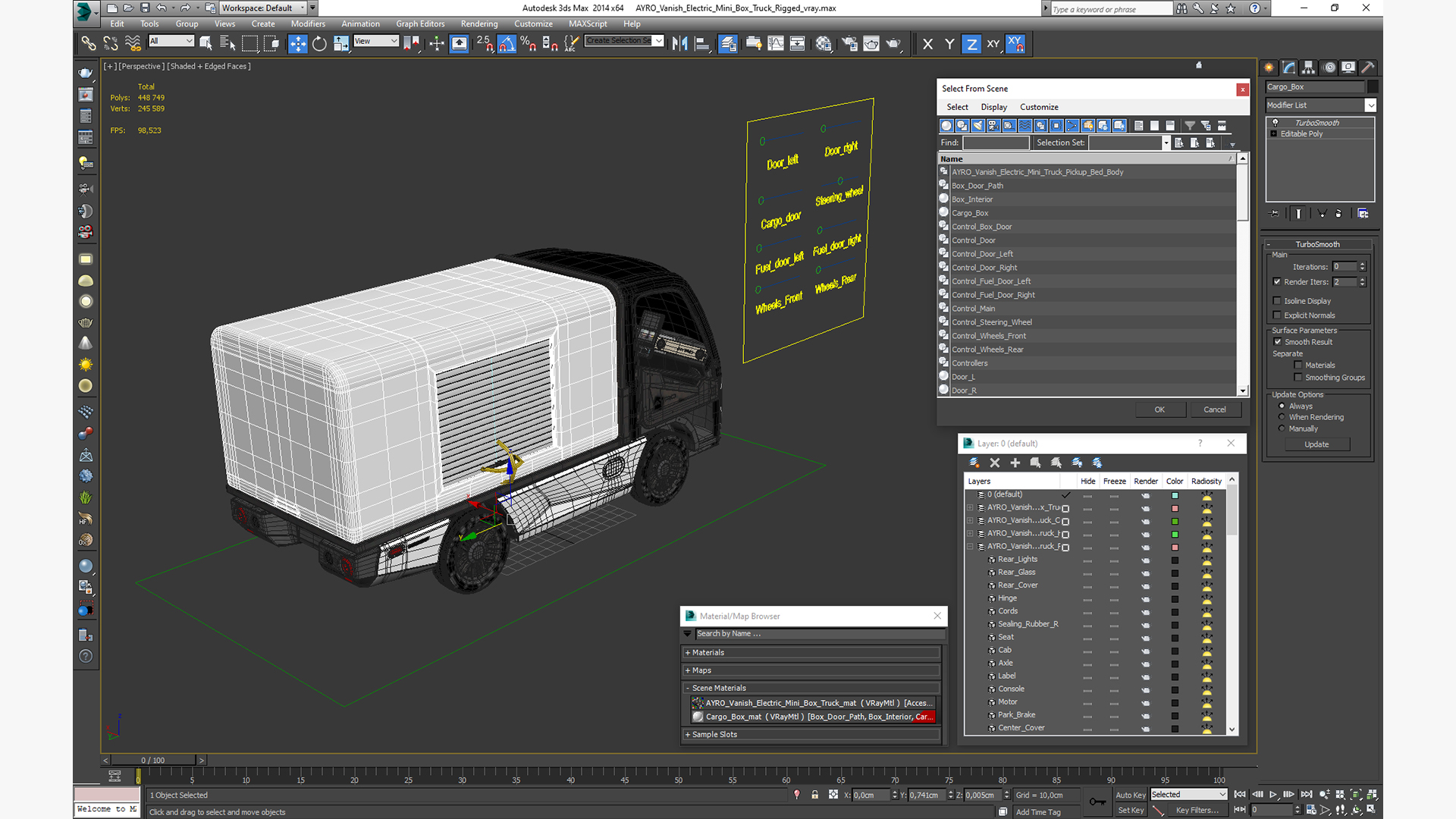Click the Mirror tool icon
This screenshot has height=819, width=1456.
point(679,44)
